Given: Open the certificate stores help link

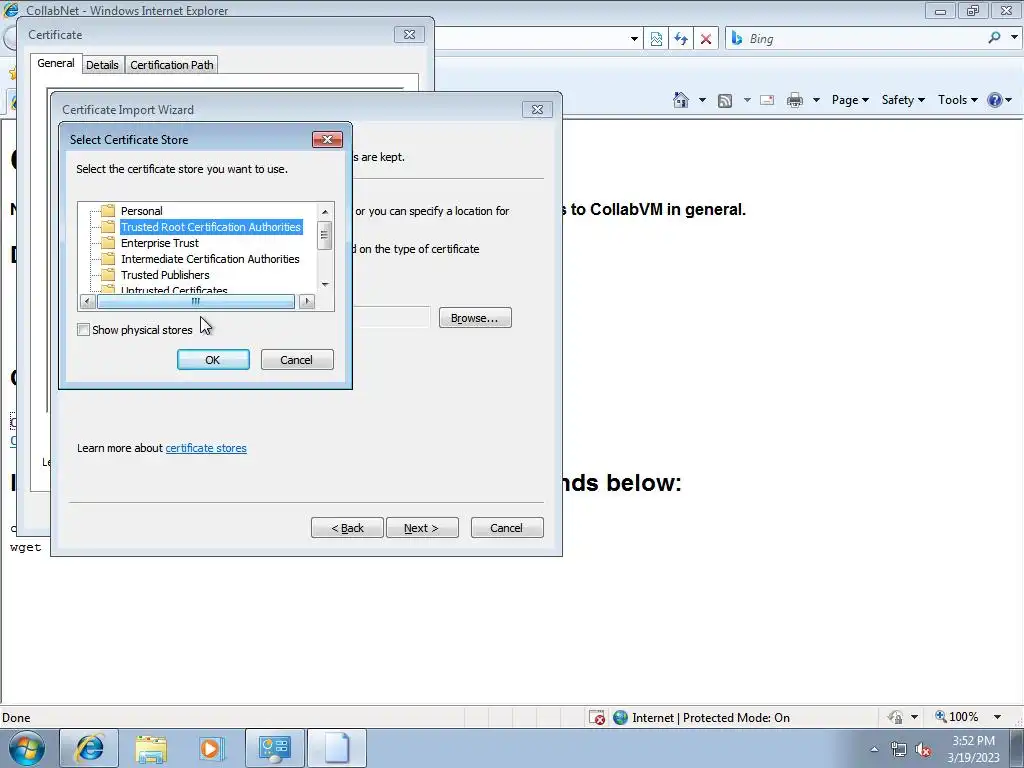Looking at the screenshot, I should point(206,448).
